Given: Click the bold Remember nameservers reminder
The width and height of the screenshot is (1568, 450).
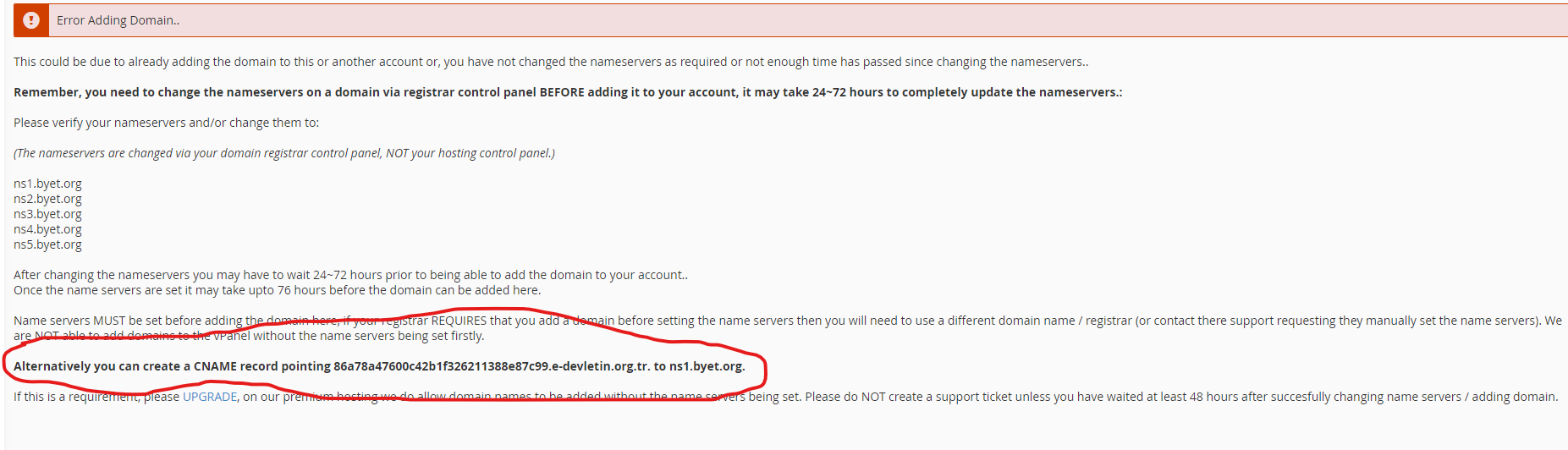Looking at the screenshot, I should 568,92.
